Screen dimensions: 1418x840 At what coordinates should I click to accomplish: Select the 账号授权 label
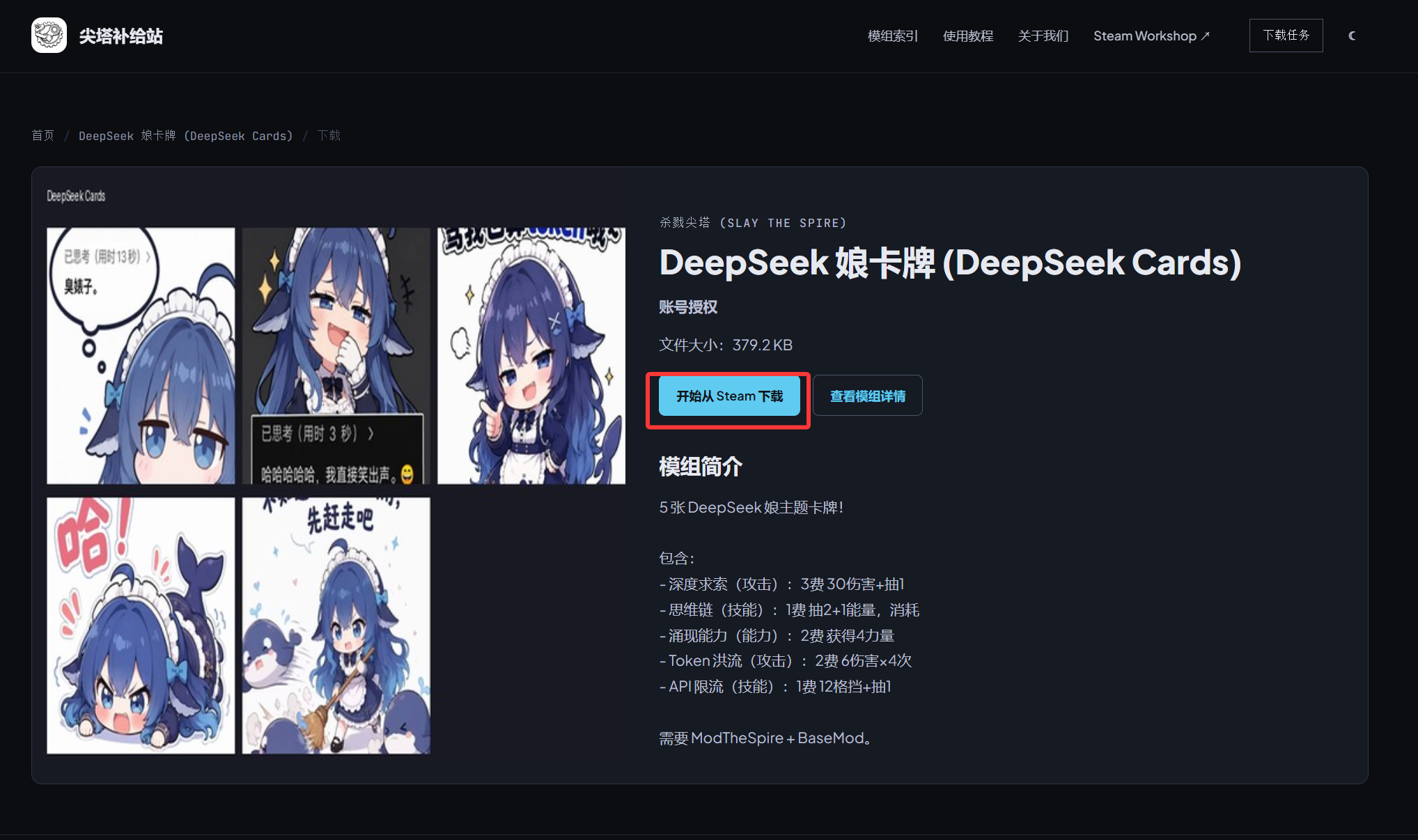(x=688, y=307)
